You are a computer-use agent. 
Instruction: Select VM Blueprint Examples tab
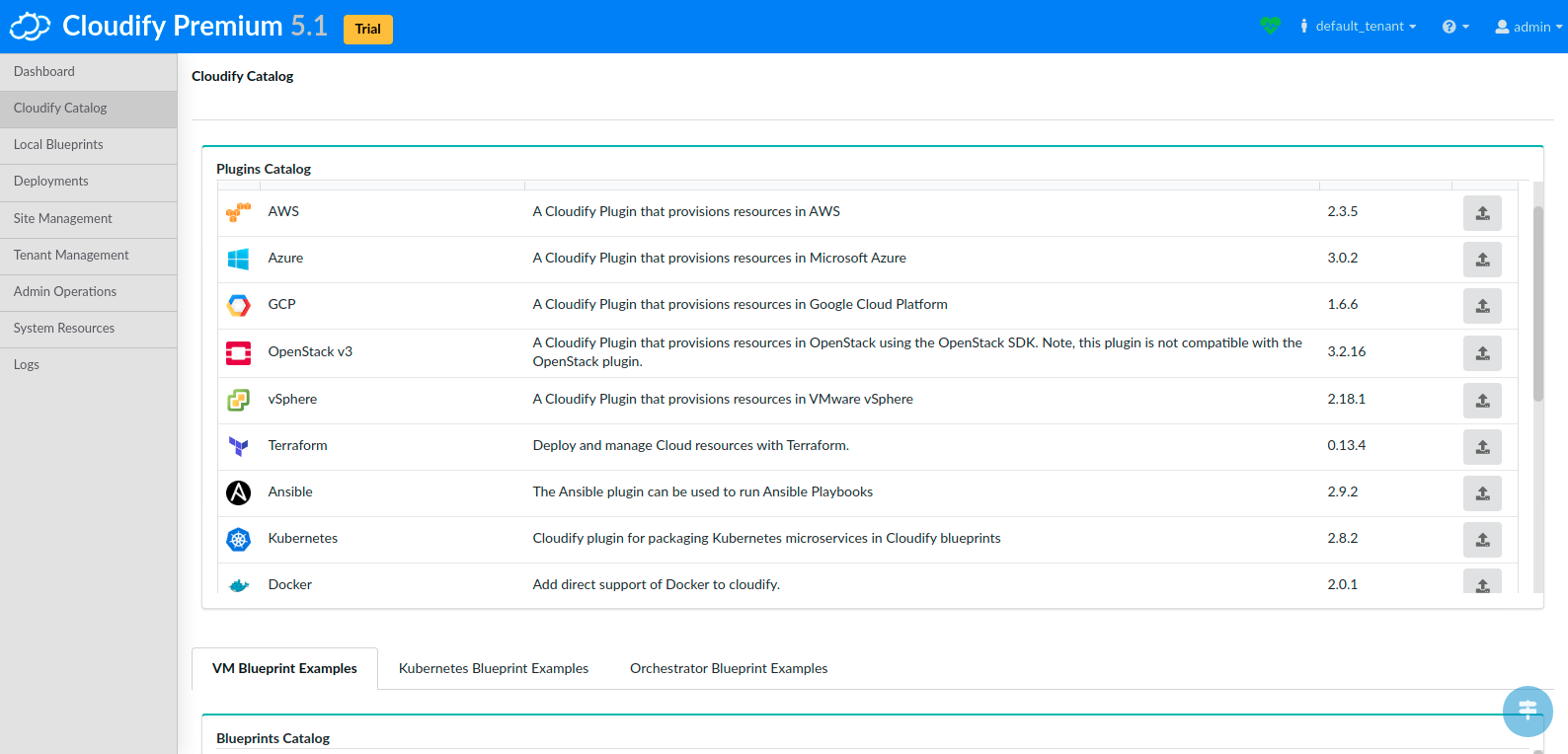point(284,668)
